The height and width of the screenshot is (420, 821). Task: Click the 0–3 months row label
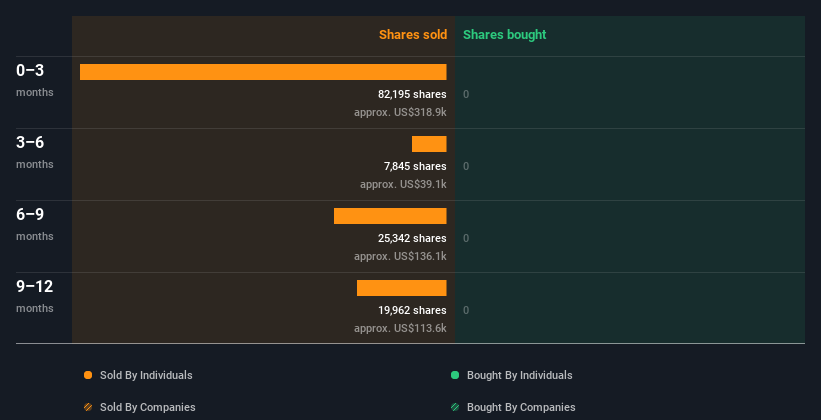click(x=35, y=80)
